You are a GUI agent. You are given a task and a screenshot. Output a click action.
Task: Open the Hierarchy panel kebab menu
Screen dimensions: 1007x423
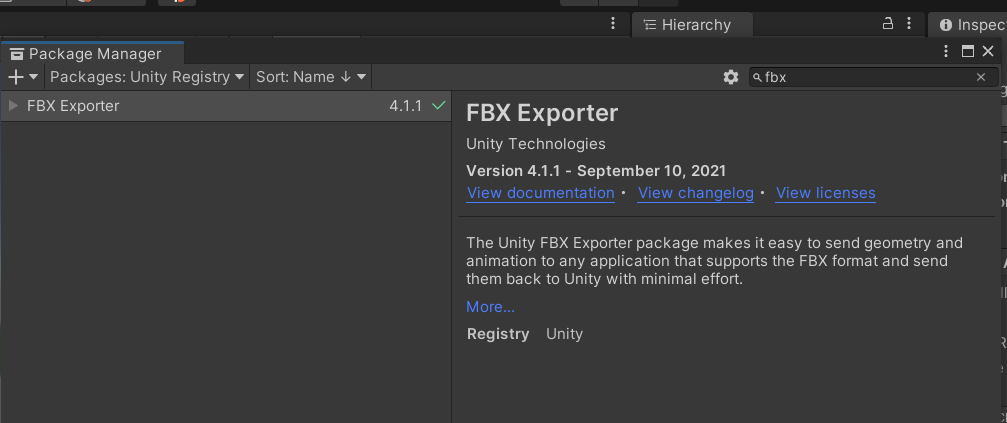coord(908,24)
